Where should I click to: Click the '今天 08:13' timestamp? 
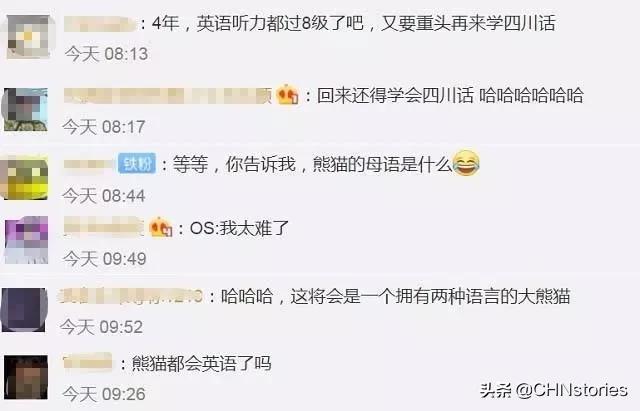pos(106,54)
